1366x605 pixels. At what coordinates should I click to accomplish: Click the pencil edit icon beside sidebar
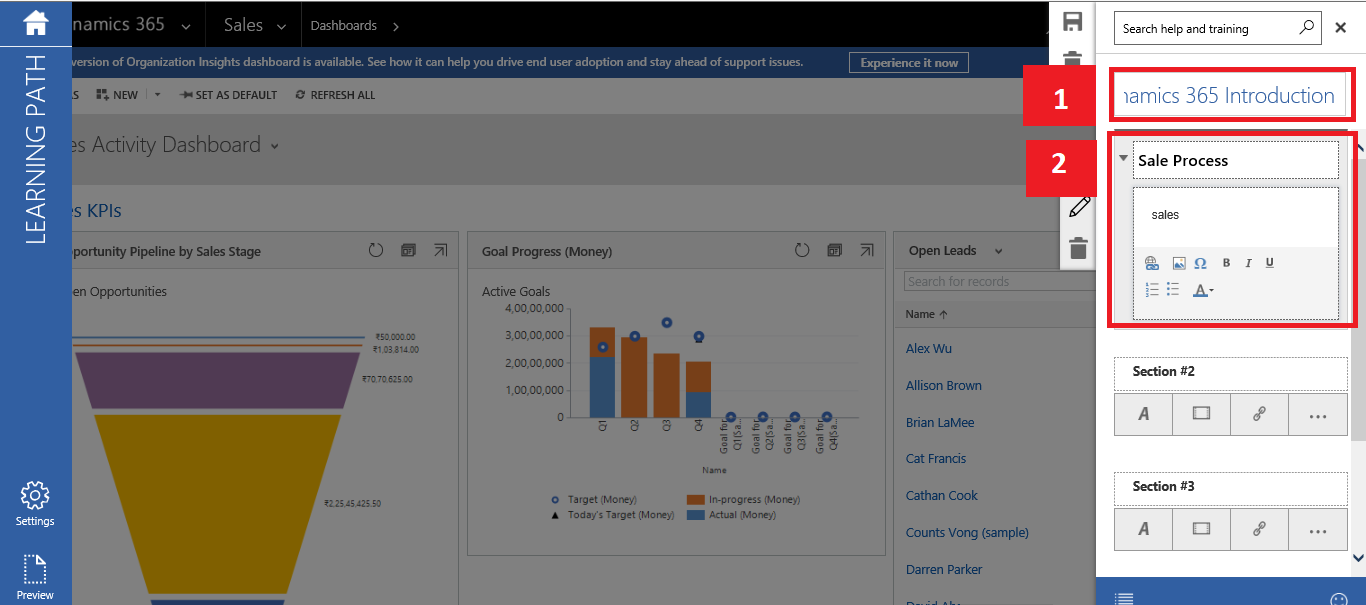[1079, 208]
